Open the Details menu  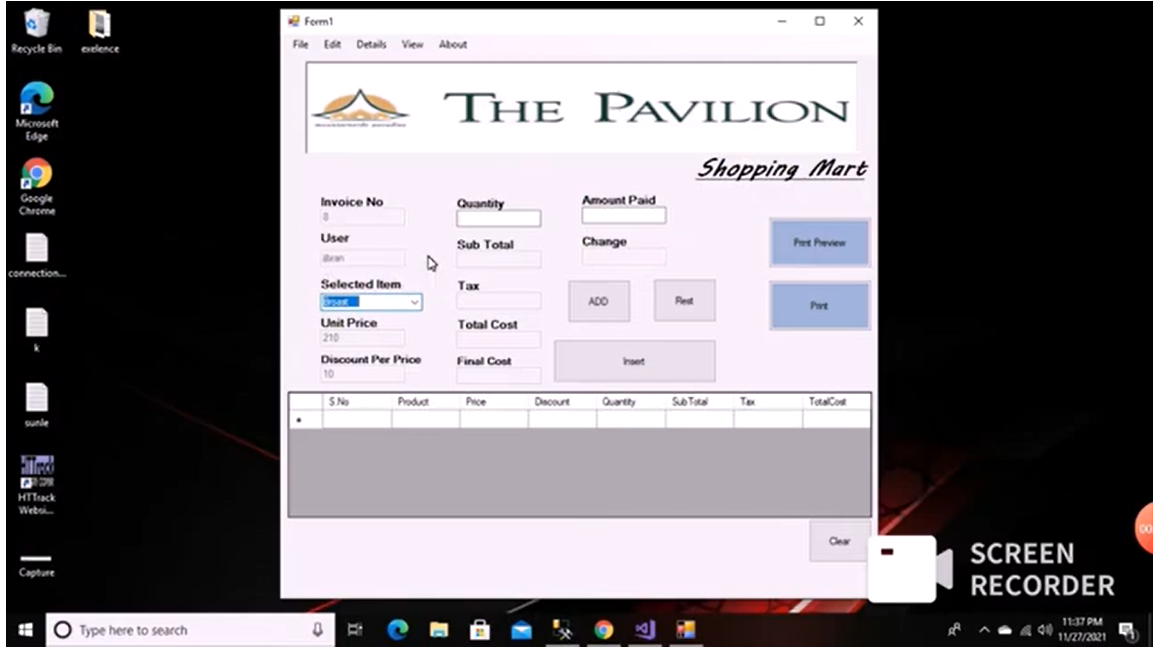[371, 45]
